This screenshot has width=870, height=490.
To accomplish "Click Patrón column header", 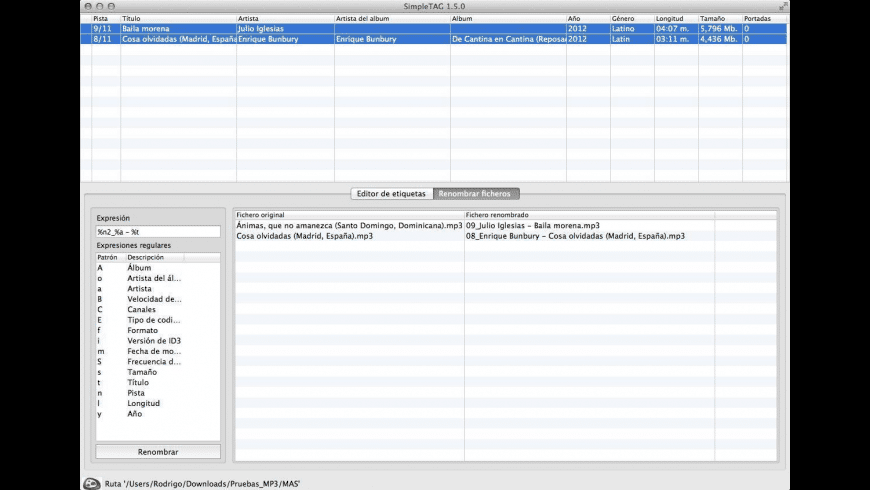I will click(x=110, y=257).
